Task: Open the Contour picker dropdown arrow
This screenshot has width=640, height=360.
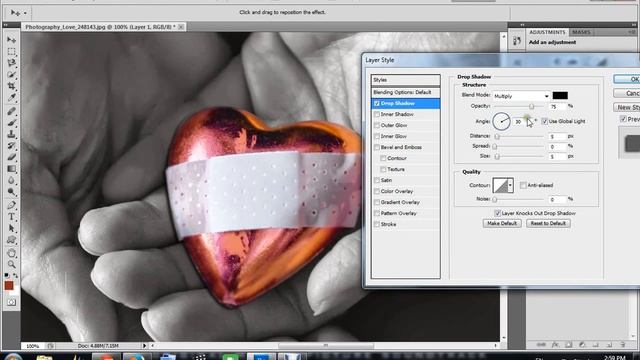Action: coord(510,185)
